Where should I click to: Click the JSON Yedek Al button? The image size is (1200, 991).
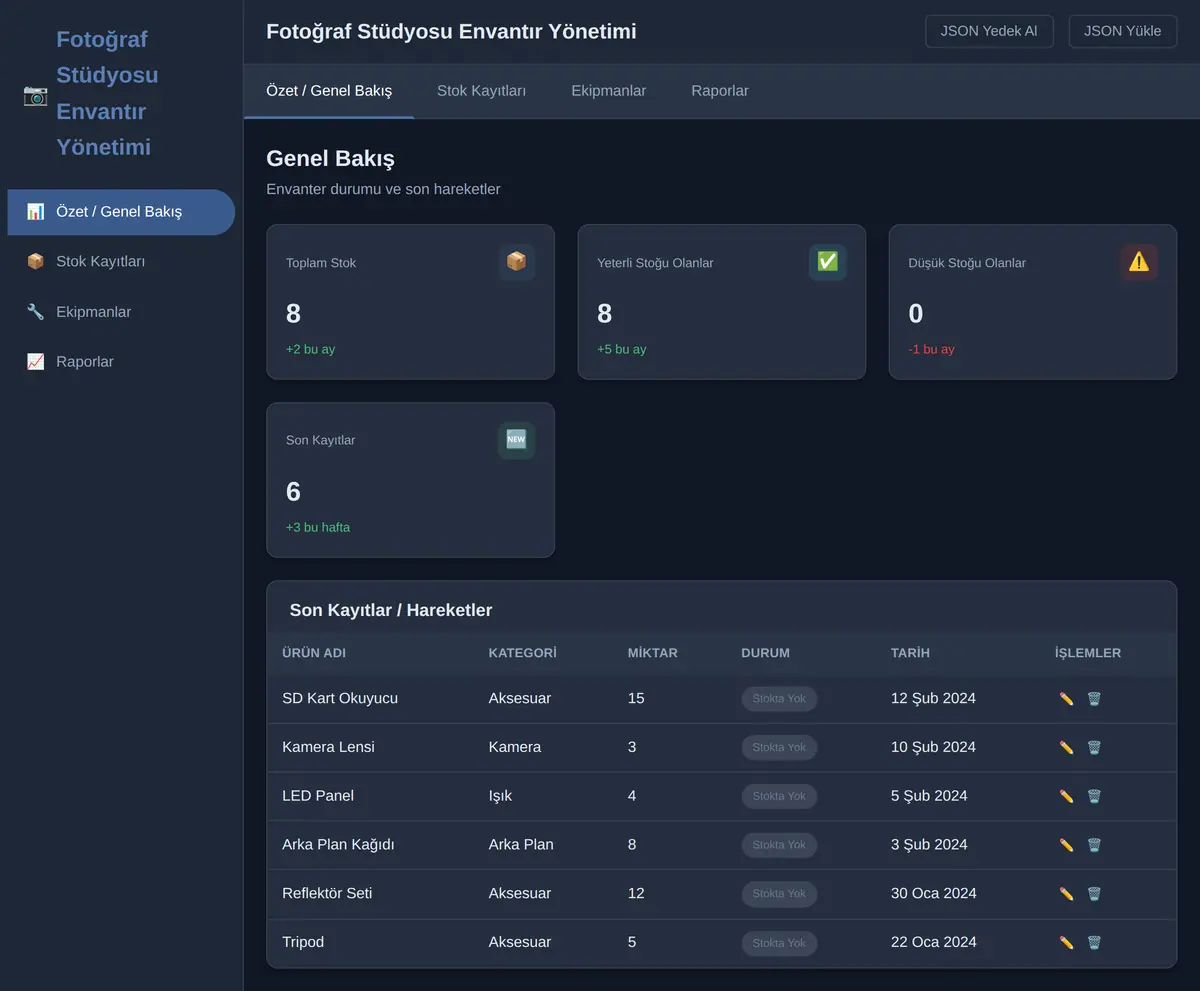pyautogui.click(x=989, y=31)
